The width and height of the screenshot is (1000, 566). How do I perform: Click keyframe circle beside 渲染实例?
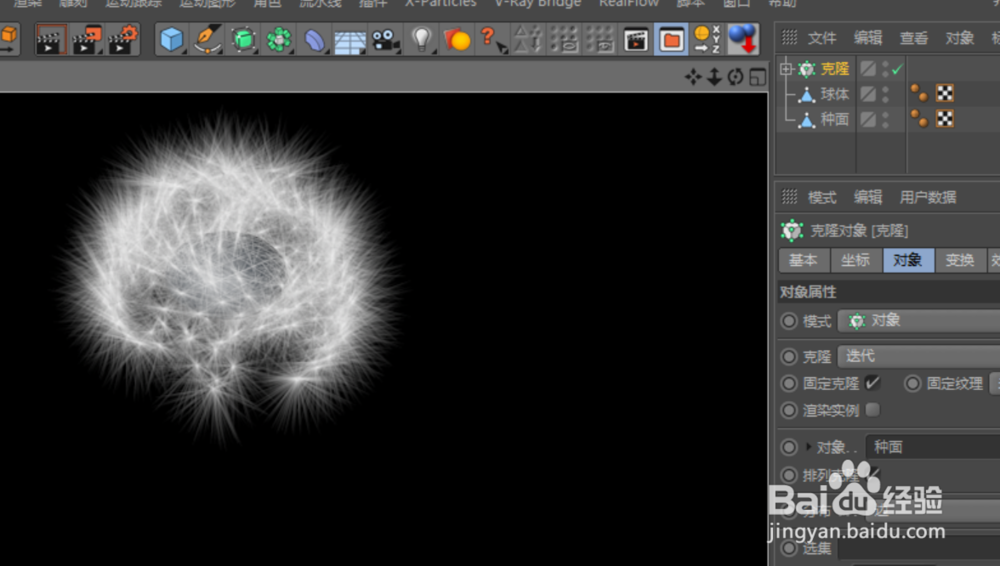[x=789, y=410]
